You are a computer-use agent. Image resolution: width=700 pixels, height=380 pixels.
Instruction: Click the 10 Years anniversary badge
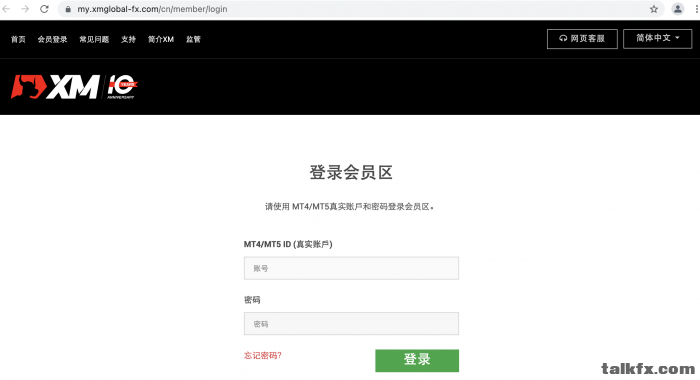122,87
